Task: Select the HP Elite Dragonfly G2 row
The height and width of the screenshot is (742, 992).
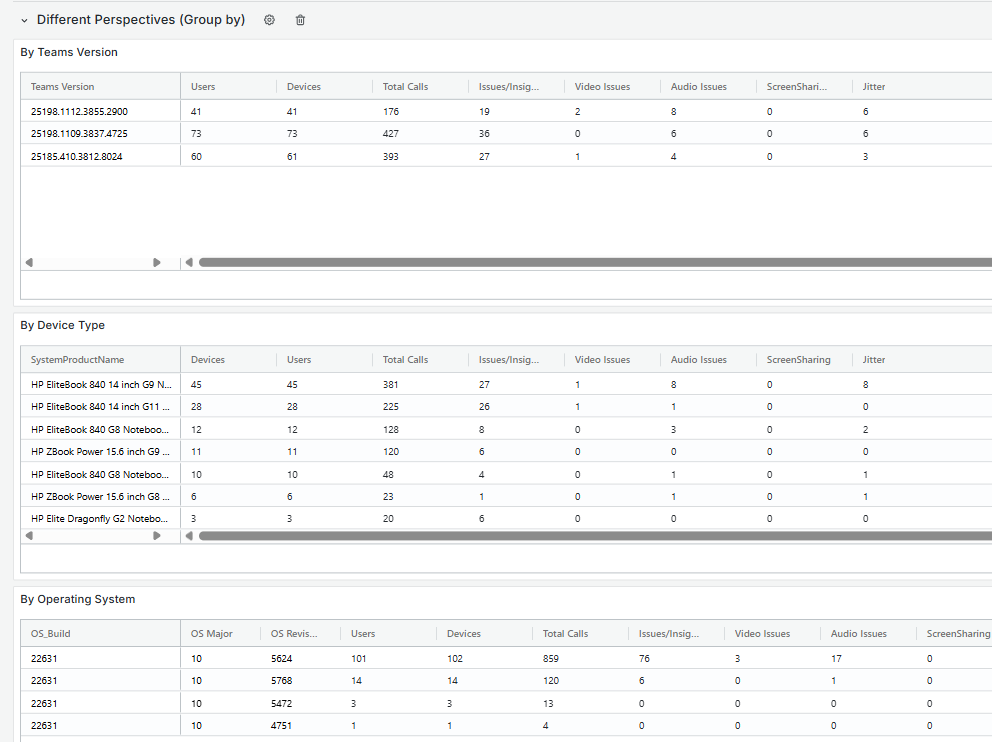Action: click(x=100, y=519)
